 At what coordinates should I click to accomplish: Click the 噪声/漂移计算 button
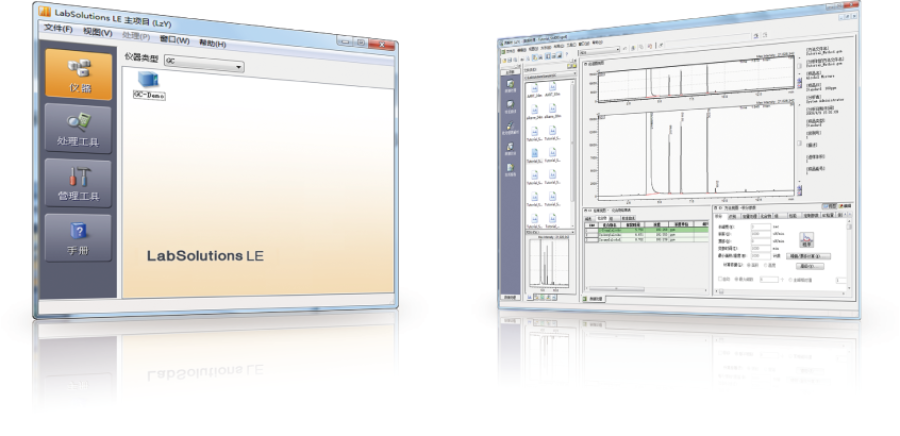[x=808, y=256]
